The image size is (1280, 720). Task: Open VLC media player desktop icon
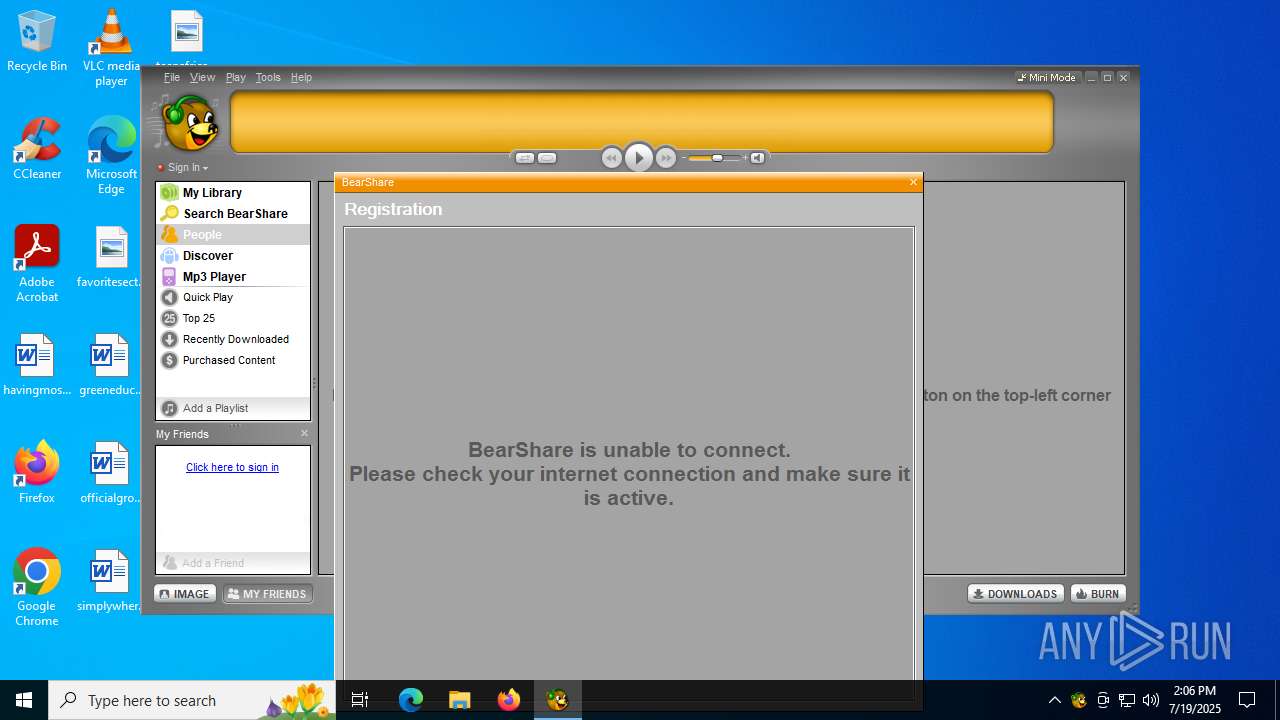(111, 48)
